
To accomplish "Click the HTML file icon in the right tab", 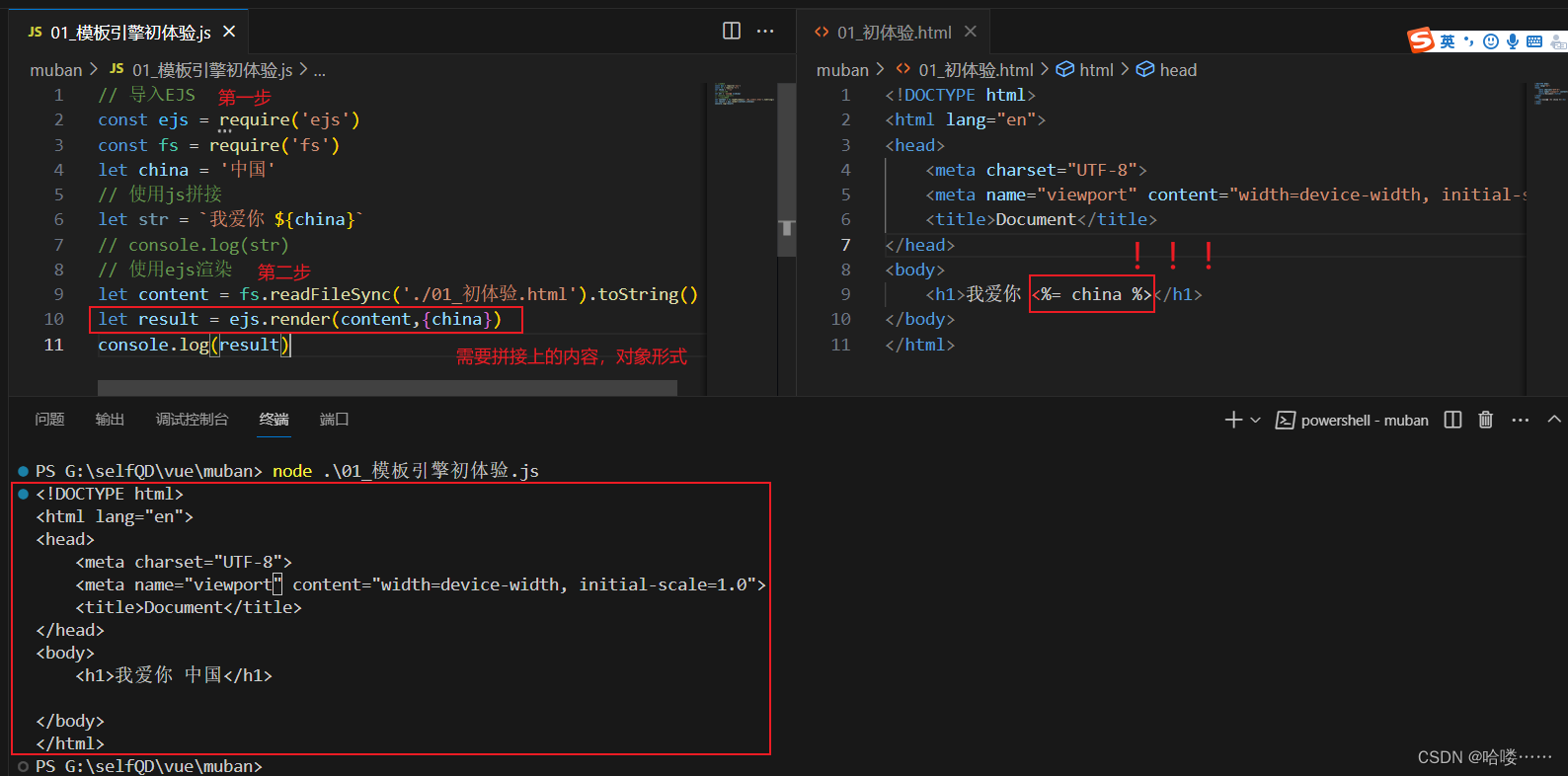I will coord(822,32).
